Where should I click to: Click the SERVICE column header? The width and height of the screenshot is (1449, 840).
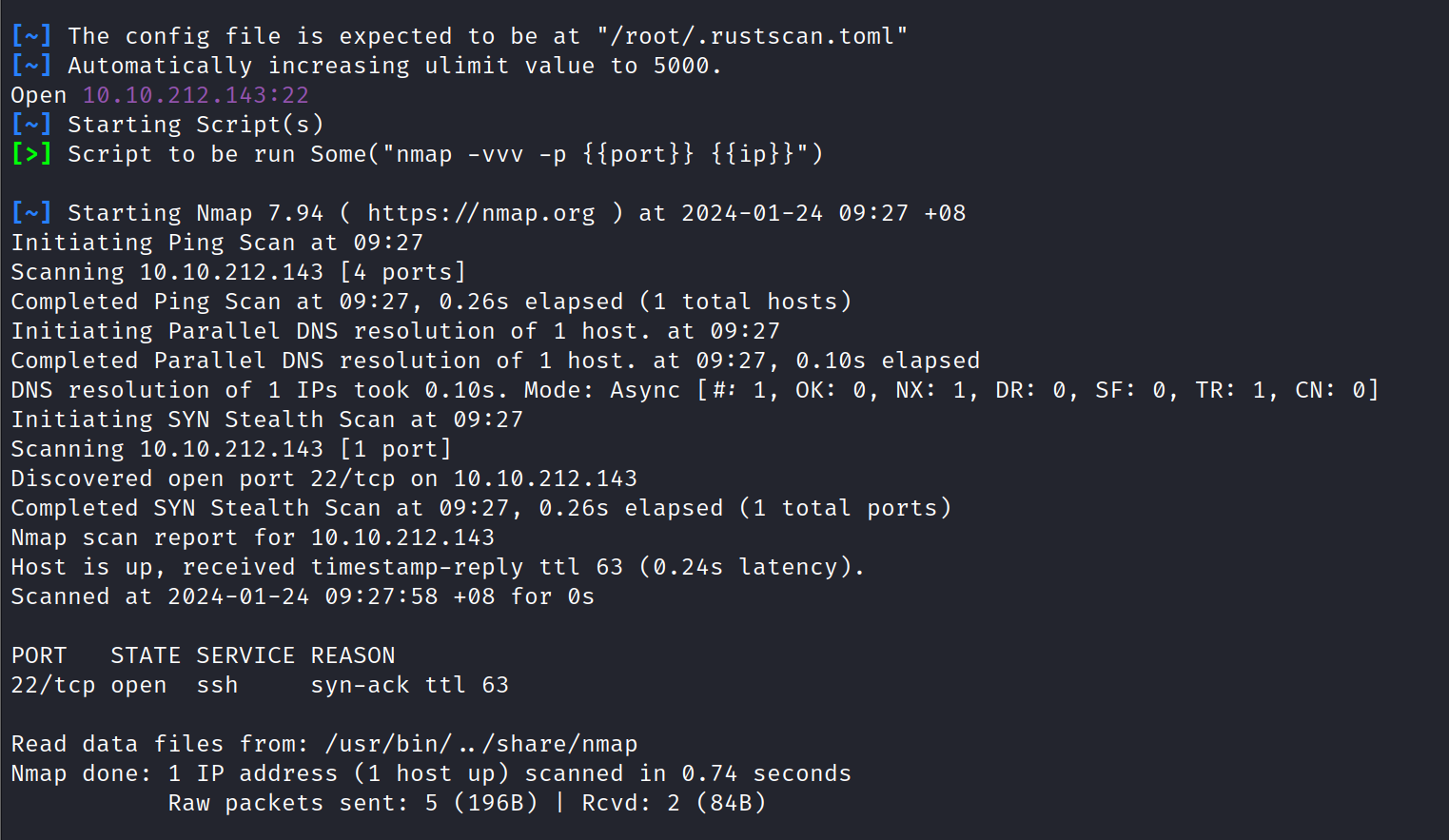click(245, 655)
